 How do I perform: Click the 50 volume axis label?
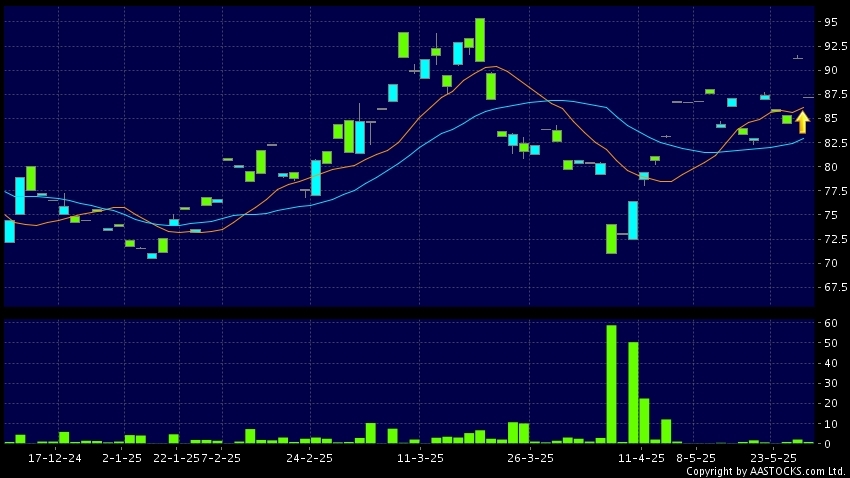pyautogui.click(x=830, y=343)
